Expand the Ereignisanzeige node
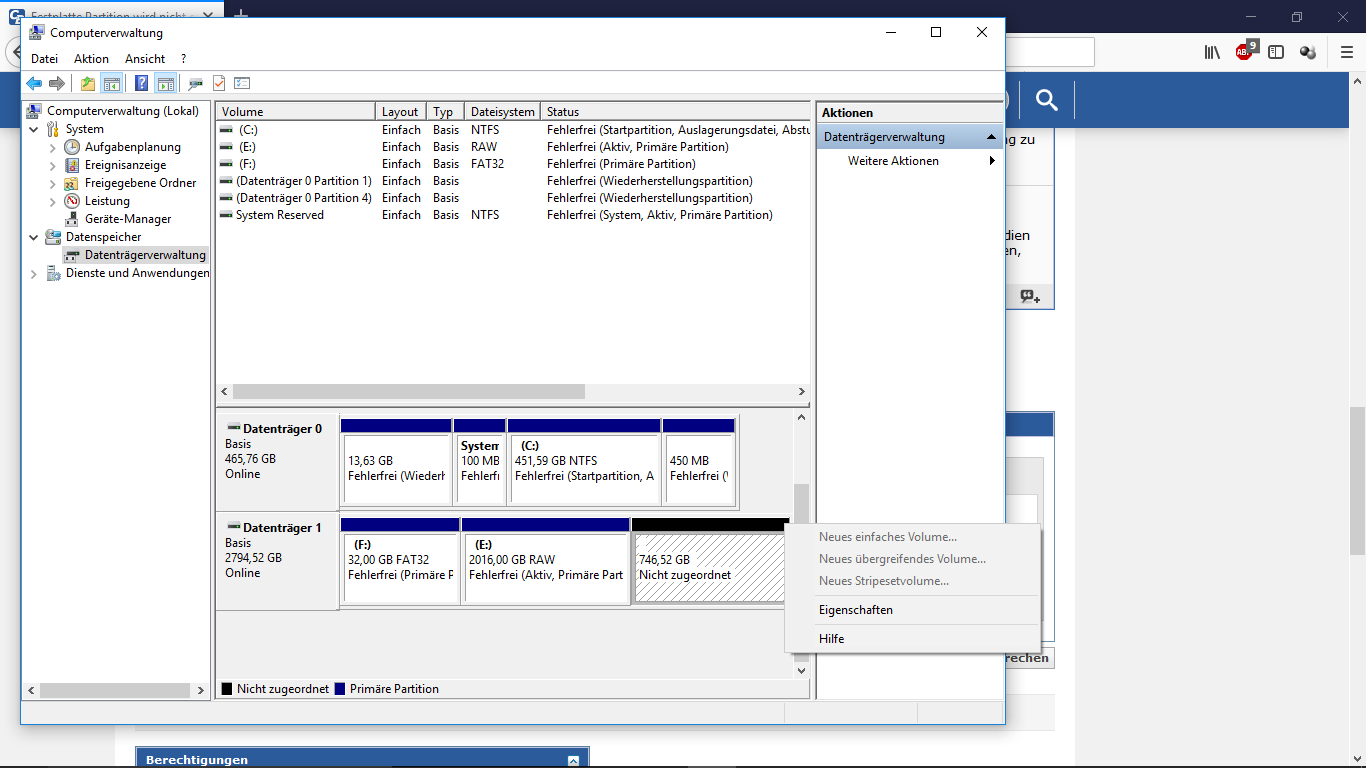The height and width of the screenshot is (768, 1366). 53,165
